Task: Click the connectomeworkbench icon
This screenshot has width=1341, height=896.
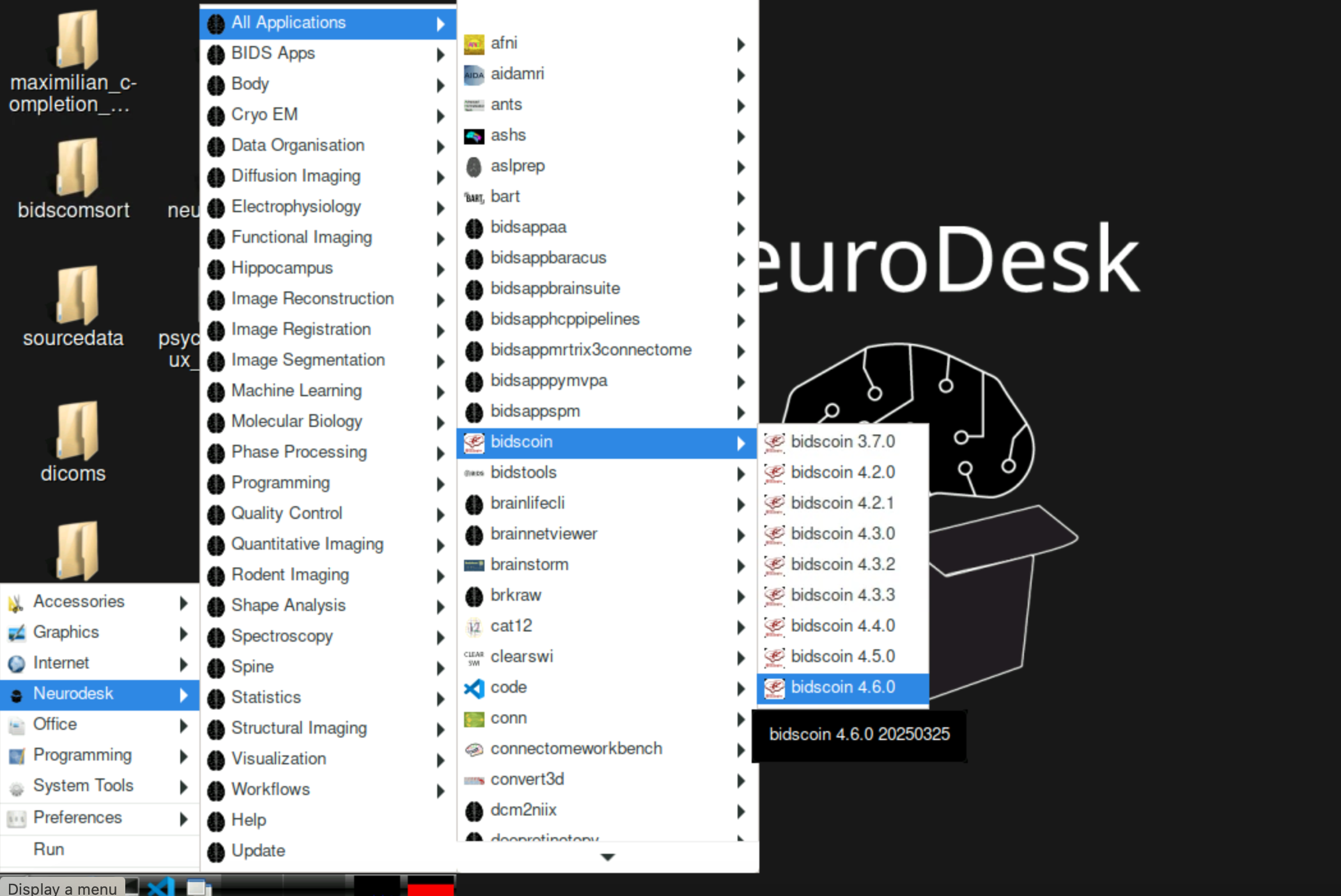Action: click(x=474, y=750)
